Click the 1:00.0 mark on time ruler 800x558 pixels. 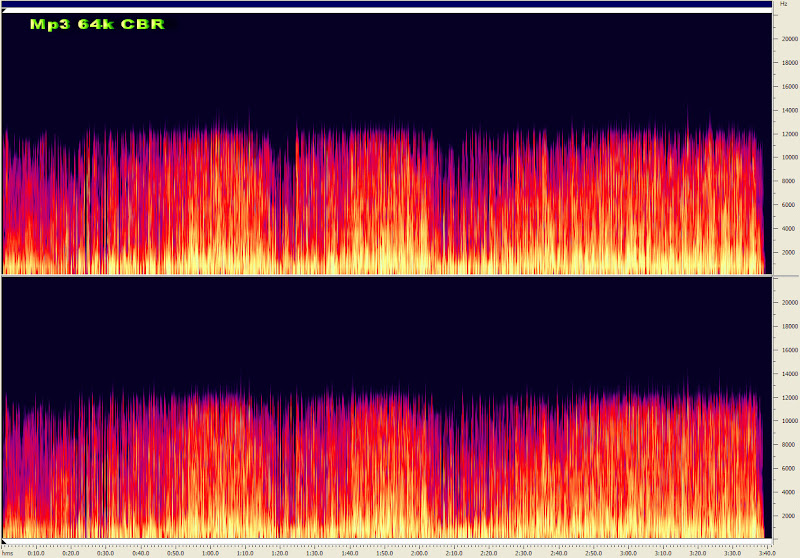pos(210,551)
